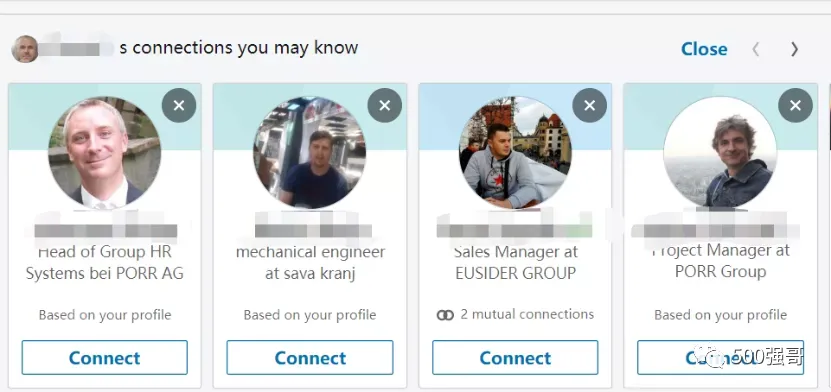This screenshot has height=392, width=831.
Task: Dismiss the Head of Group HR Systems suggestion card
Action: pyautogui.click(x=179, y=105)
